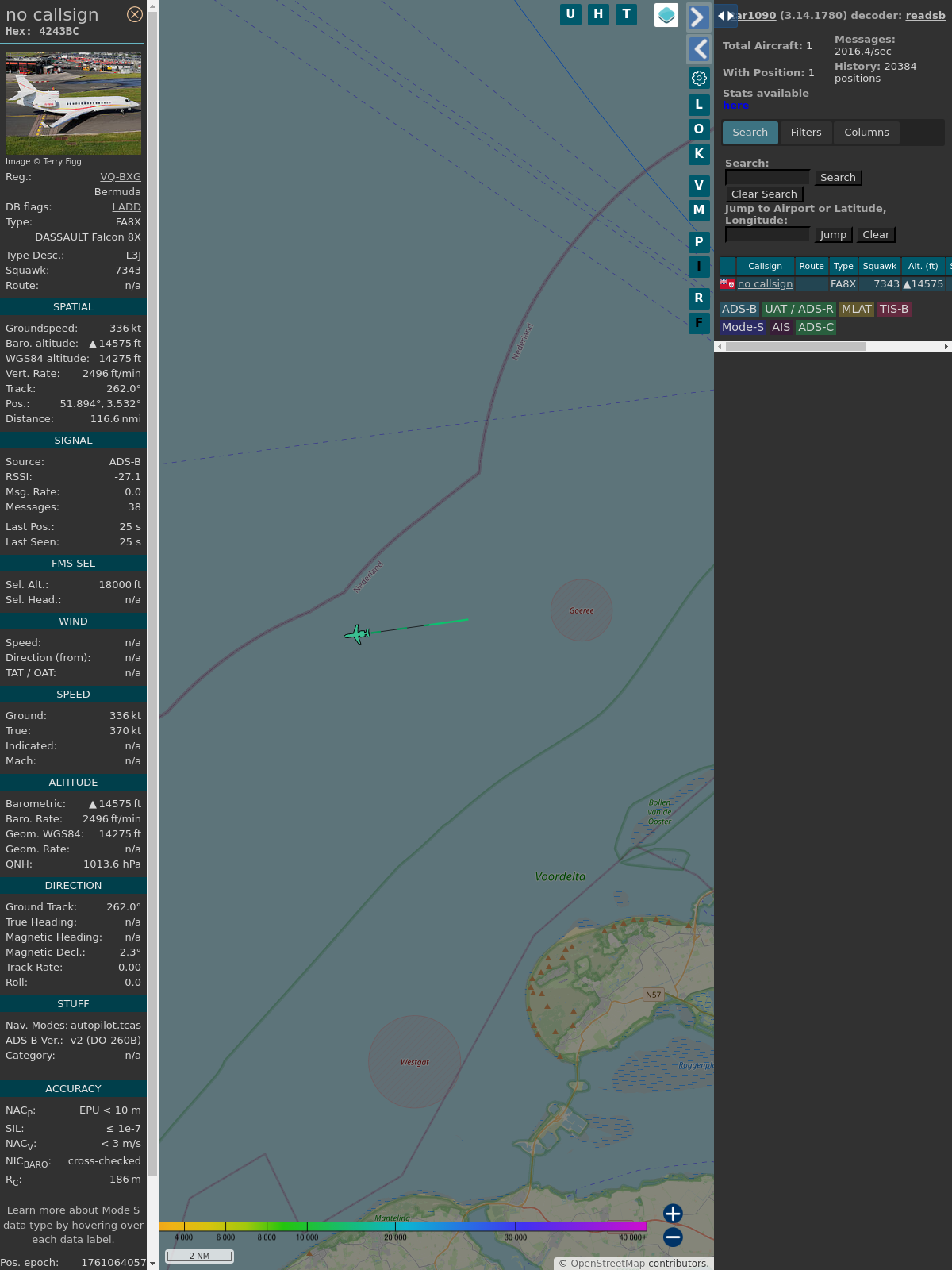952x1270 pixels.
Task: Toggle the P map button
Action: 699,242
